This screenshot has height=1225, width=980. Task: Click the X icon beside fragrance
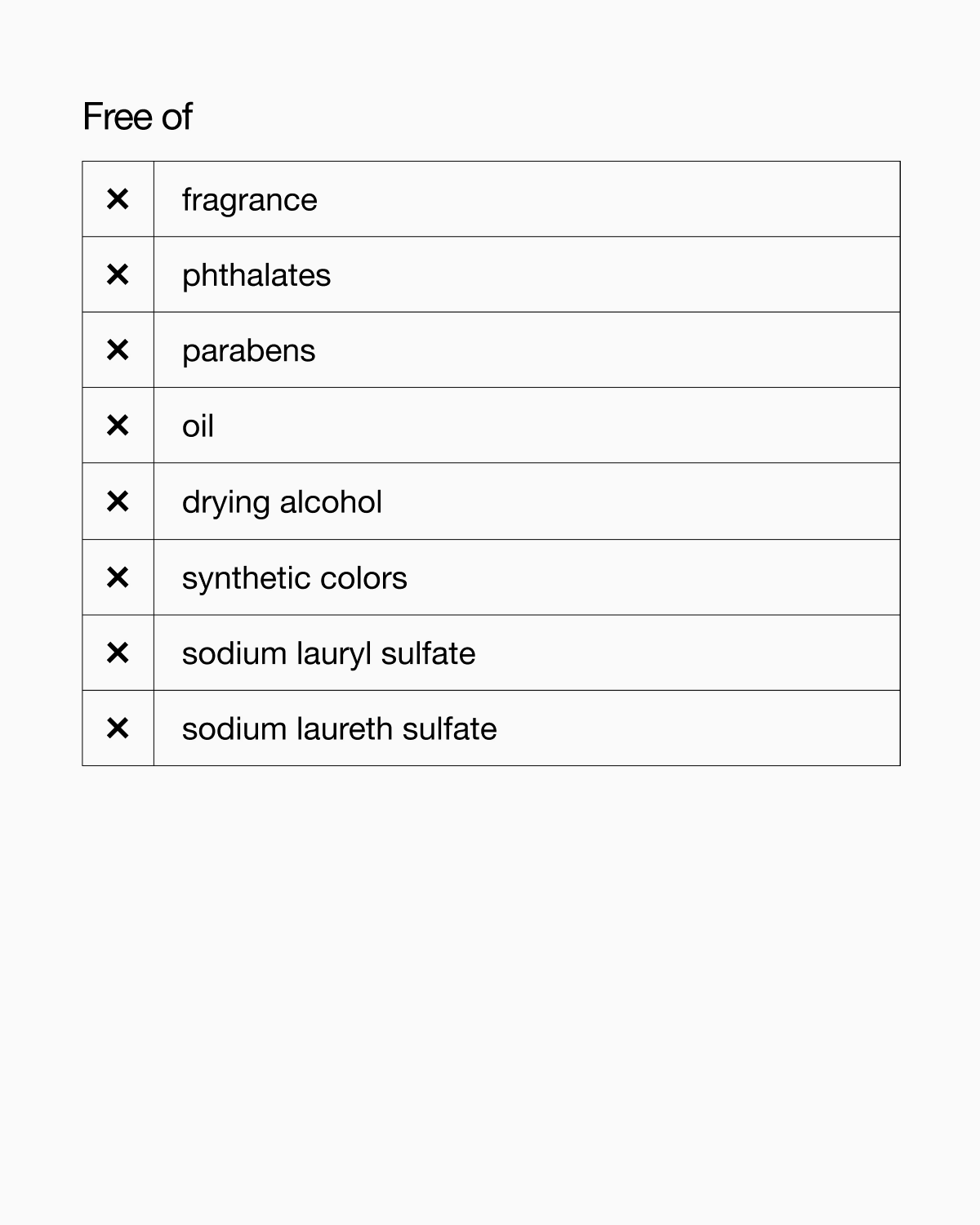[x=118, y=199]
